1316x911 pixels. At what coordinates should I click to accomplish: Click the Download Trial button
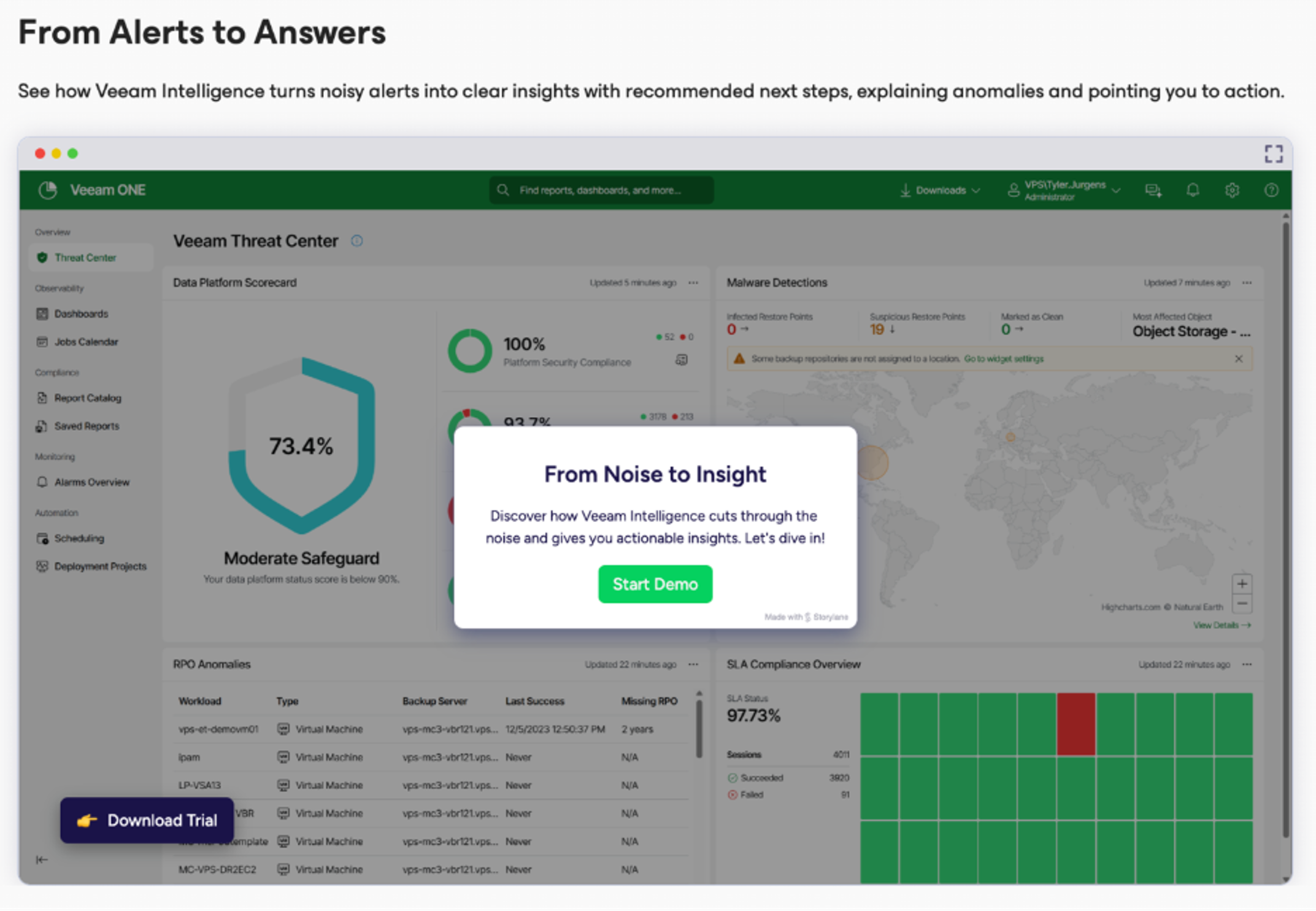pos(147,820)
